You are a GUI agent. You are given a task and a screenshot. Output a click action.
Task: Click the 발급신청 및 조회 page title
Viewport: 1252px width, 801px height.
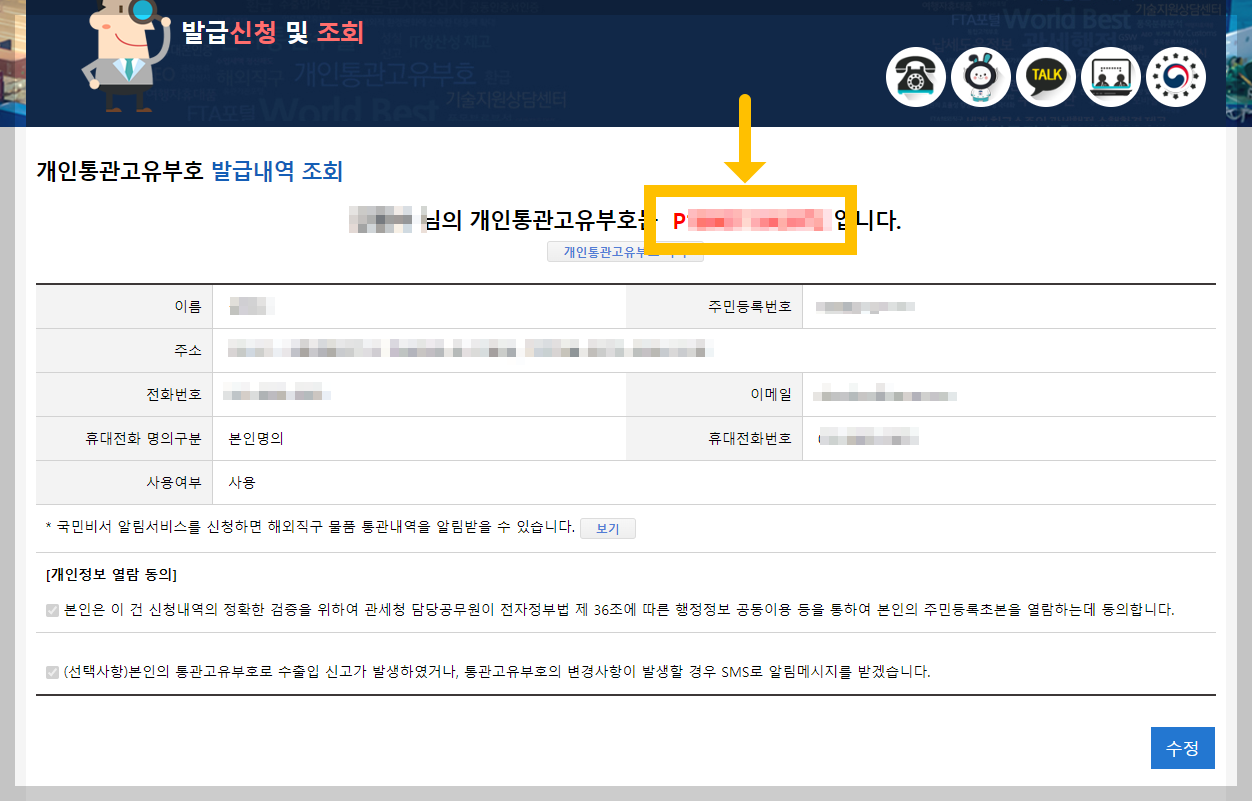click(x=273, y=33)
